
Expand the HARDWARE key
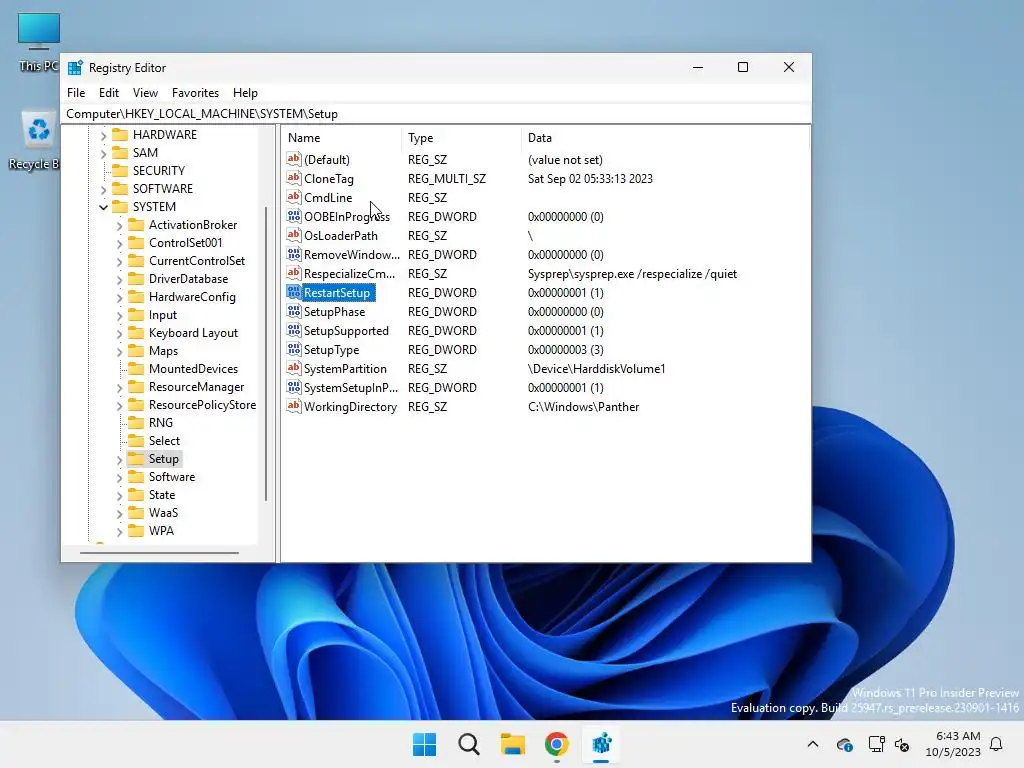103,135
